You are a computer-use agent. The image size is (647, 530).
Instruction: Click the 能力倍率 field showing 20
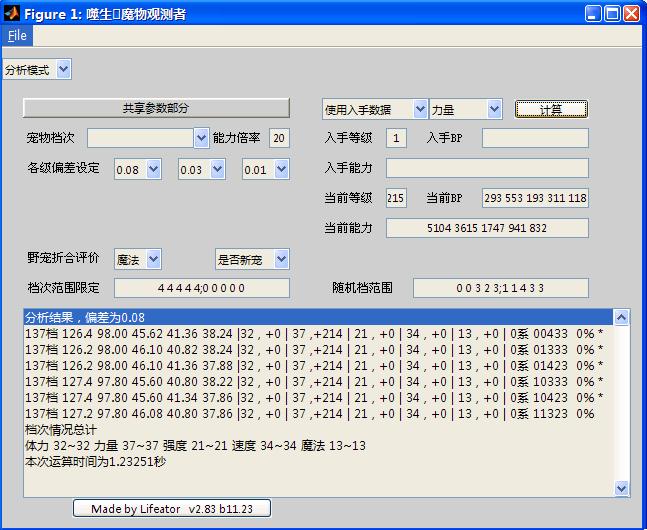279,138
